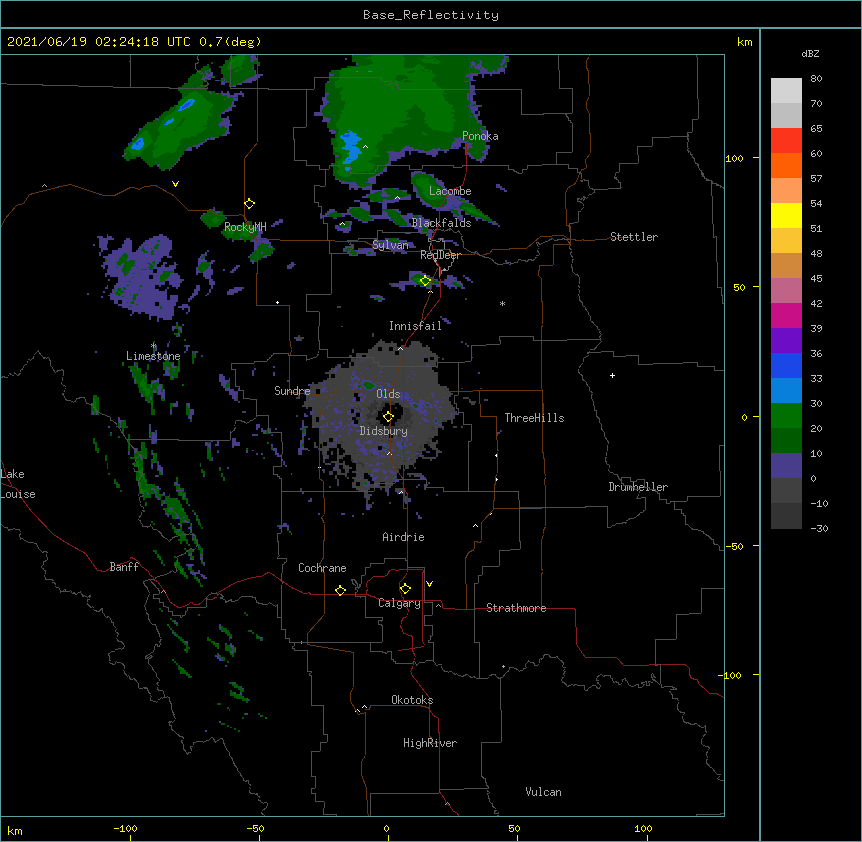
Task: Click the HighRiver city label
Action: tap(430, 743)
